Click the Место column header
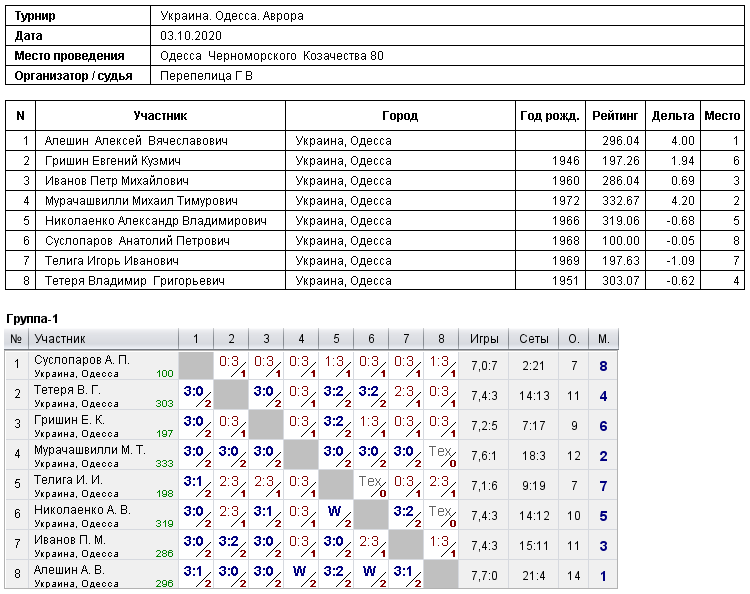 722,116
